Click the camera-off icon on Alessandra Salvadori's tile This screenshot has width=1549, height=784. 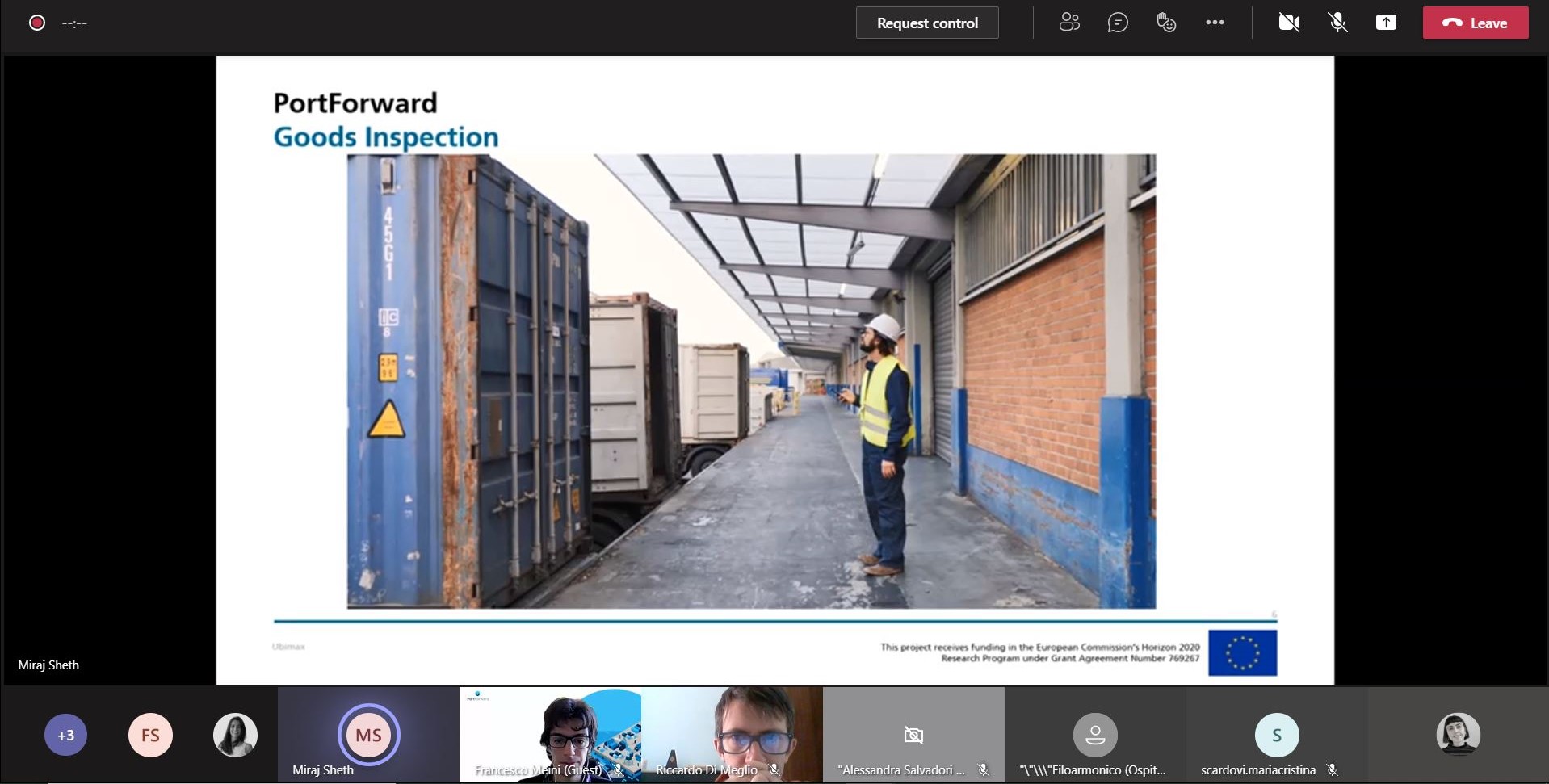click(x=913, y=735)
